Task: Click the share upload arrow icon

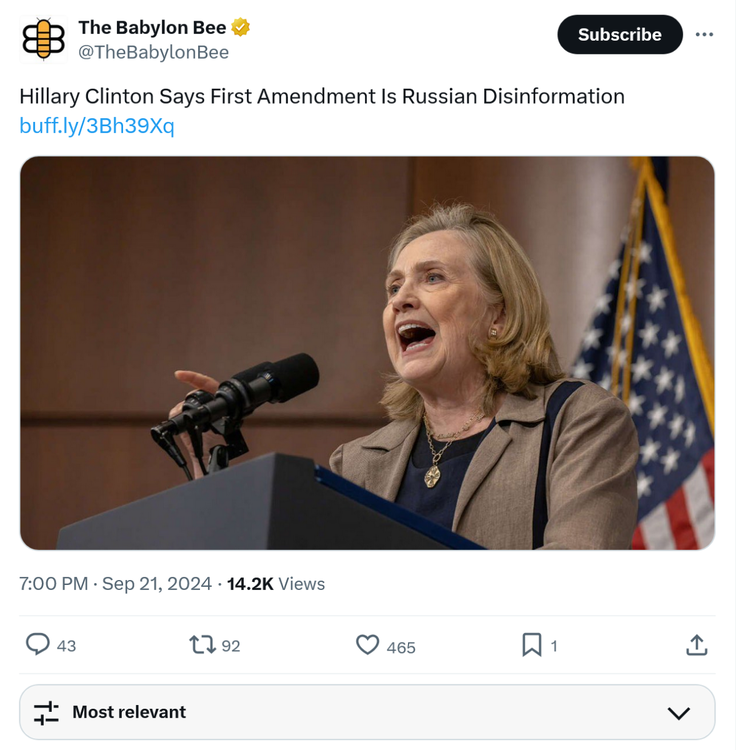Action: point(697,645)
